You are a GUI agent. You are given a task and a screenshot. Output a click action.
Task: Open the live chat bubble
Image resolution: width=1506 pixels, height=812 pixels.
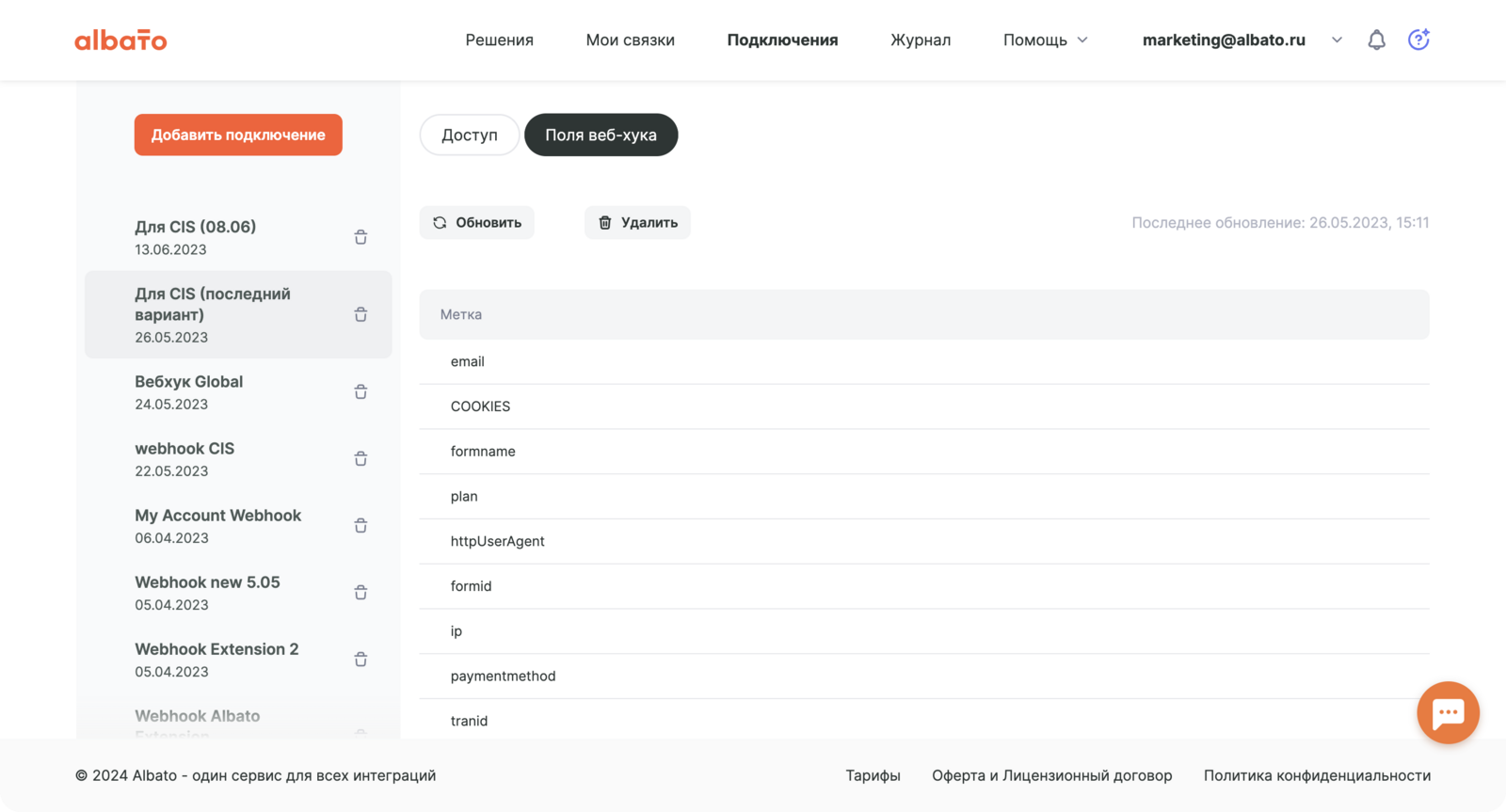1448,713
